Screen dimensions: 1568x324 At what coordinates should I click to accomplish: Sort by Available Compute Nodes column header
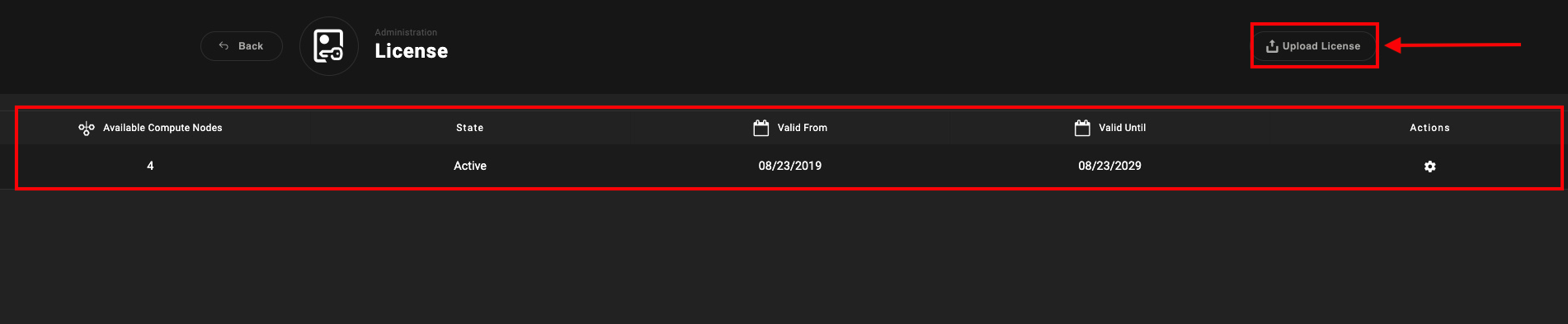click(162, 128)
